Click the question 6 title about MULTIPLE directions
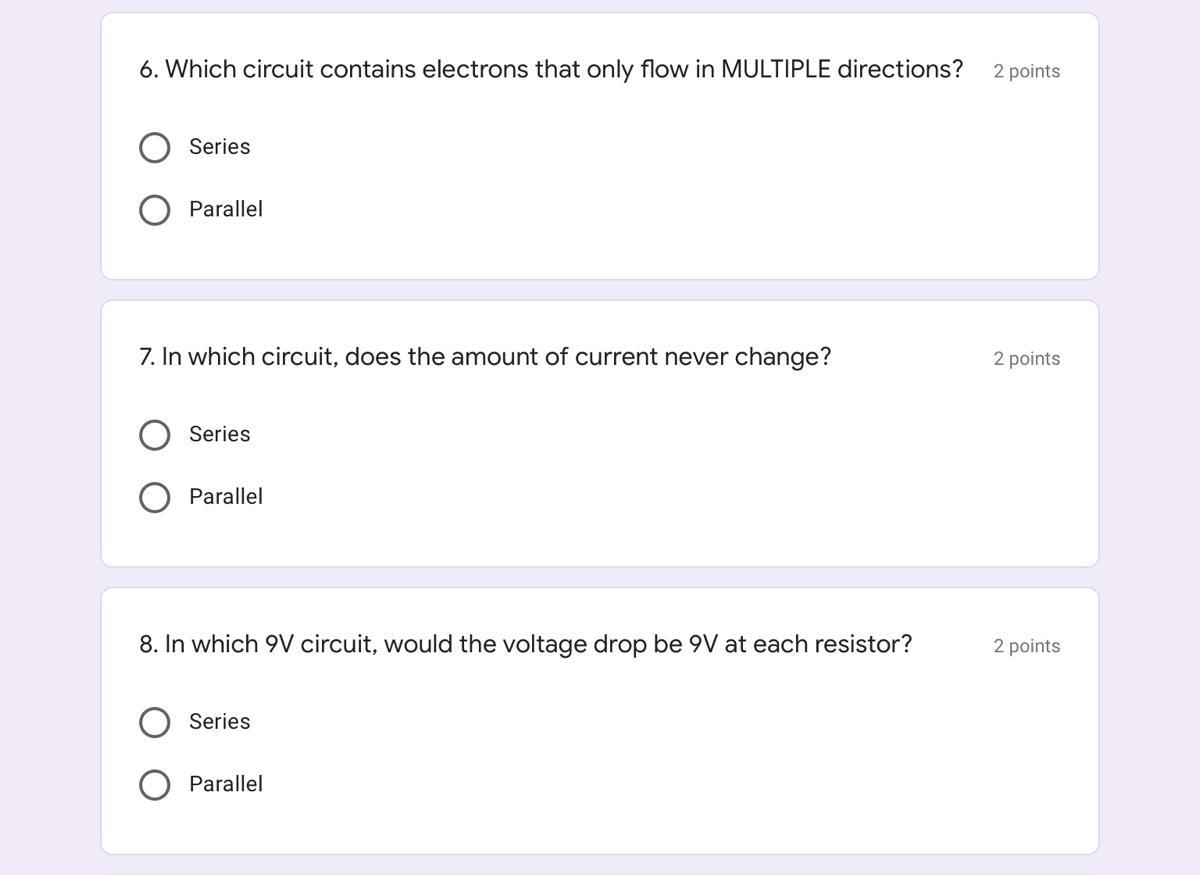 551,69
